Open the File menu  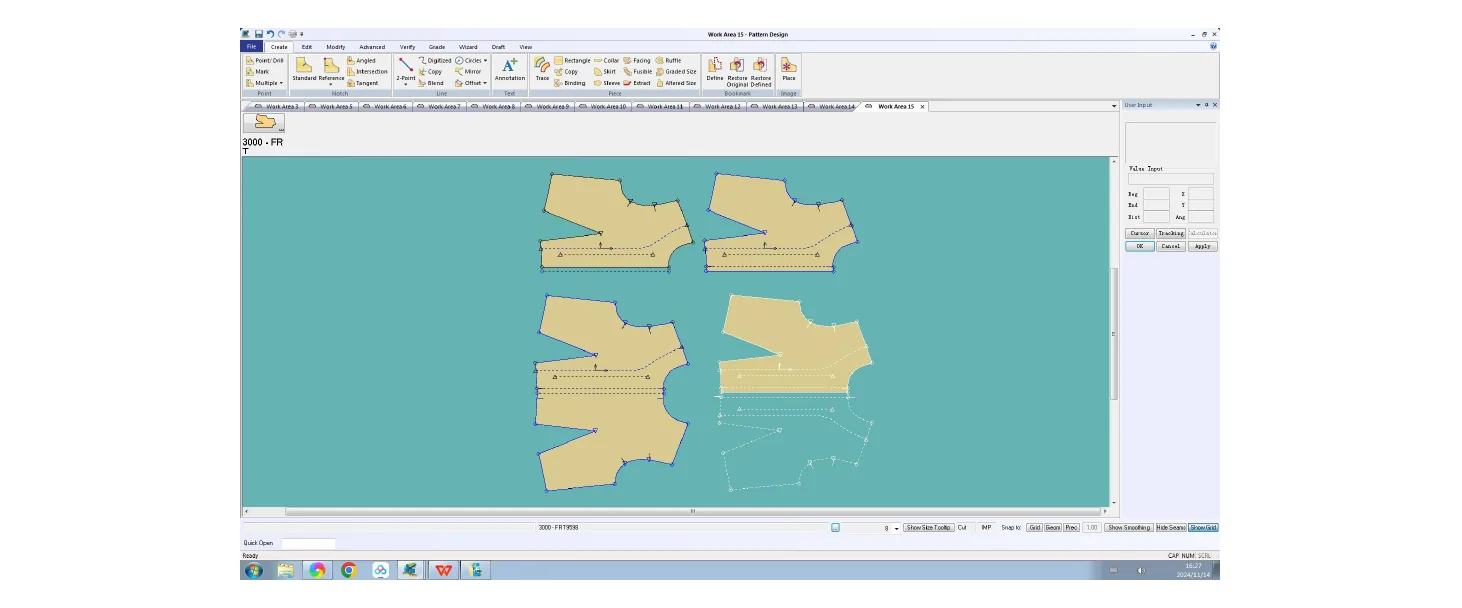tap(251, 47)
